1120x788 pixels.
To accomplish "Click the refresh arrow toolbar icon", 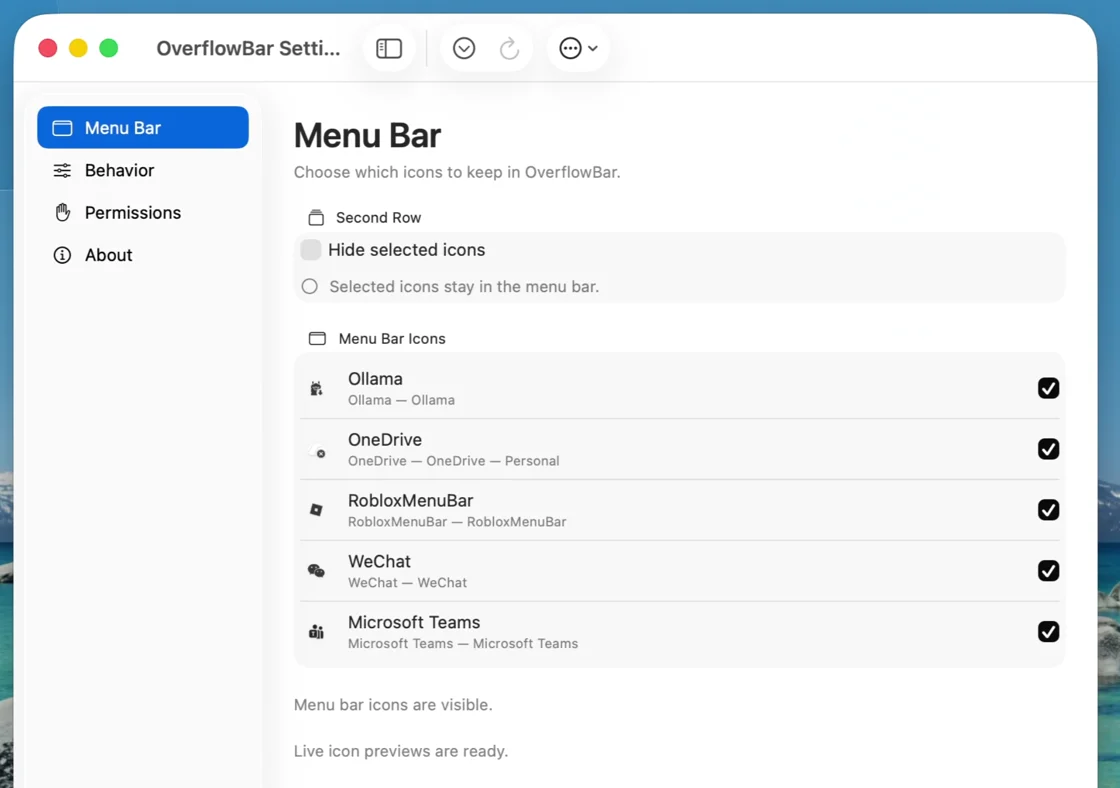I will [x=509, y=49].
